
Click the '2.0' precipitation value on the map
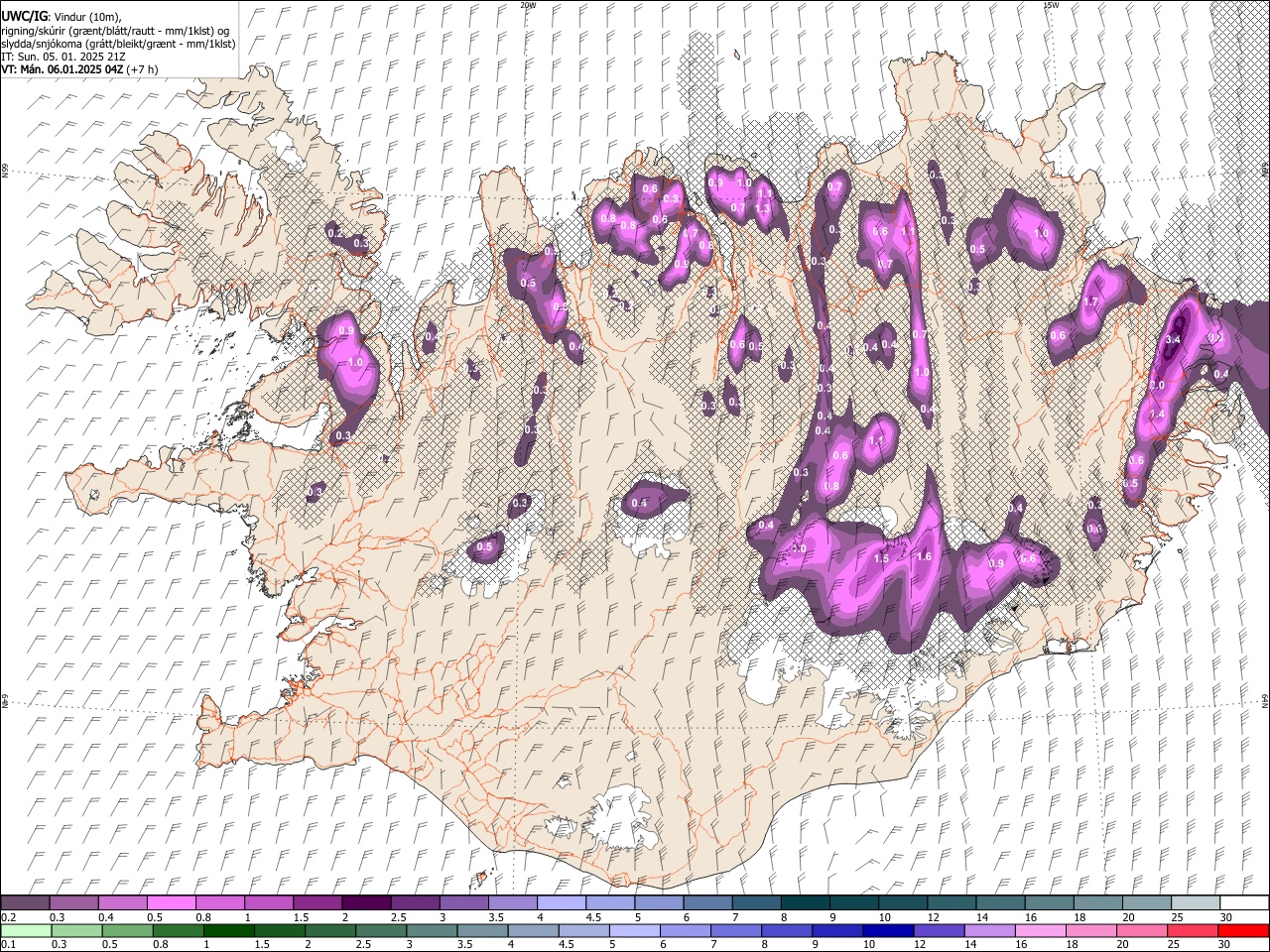(1157, 385)
